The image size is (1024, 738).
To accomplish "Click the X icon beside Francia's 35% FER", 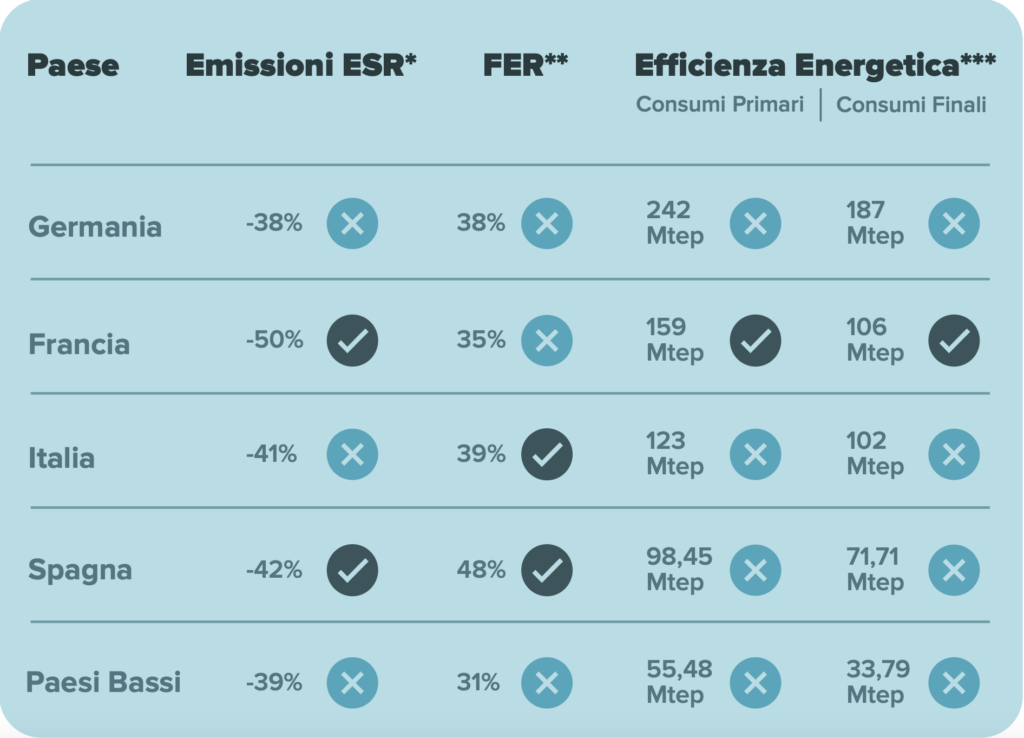I will (547, 340).
